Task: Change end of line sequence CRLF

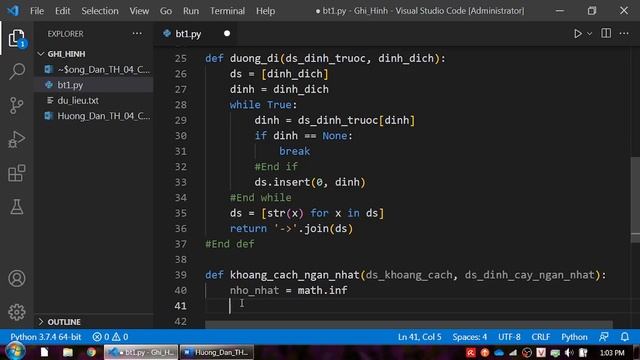Action: click(x=541, y=337)
